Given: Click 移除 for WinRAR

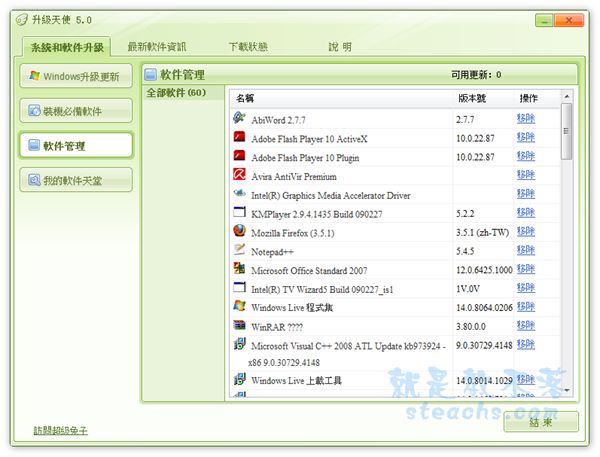Looking at the screenshot, I should coord(526,325).
